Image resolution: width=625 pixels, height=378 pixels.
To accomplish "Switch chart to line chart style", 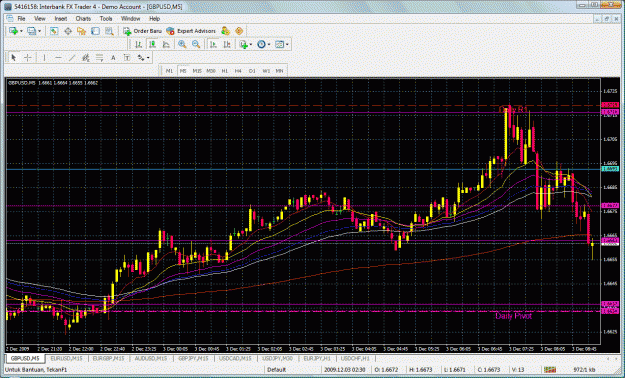I will click(166, 45).
